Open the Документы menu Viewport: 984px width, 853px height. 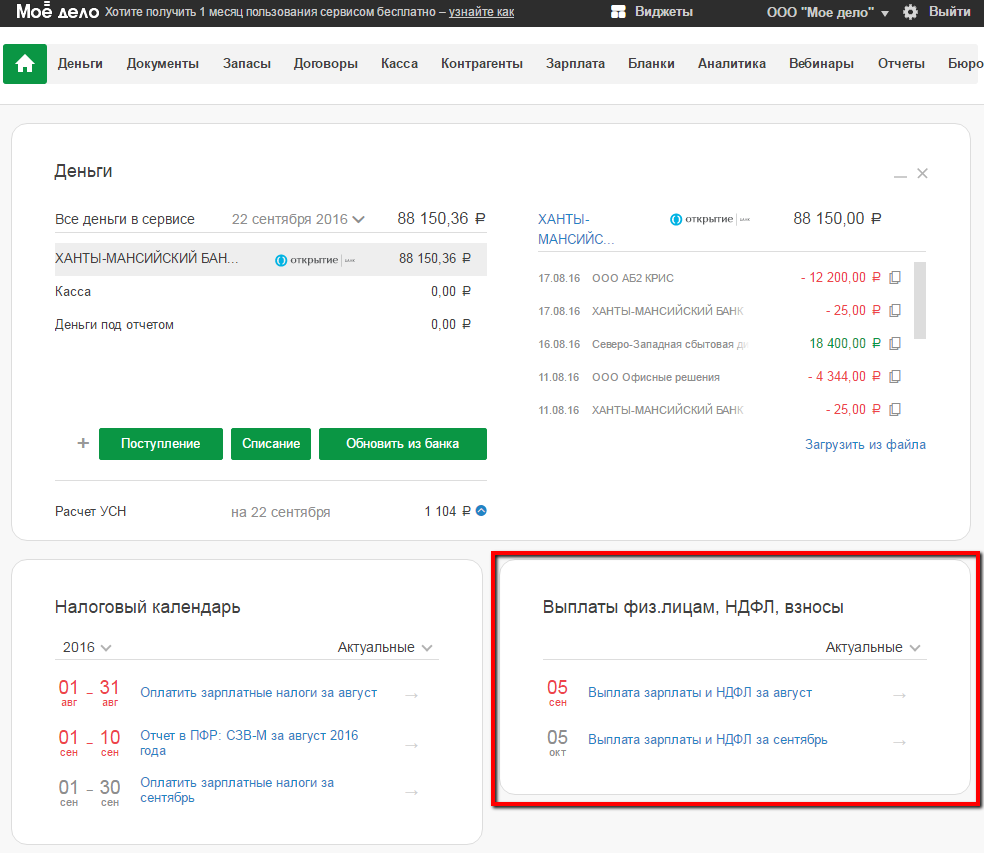click(162, 63)
